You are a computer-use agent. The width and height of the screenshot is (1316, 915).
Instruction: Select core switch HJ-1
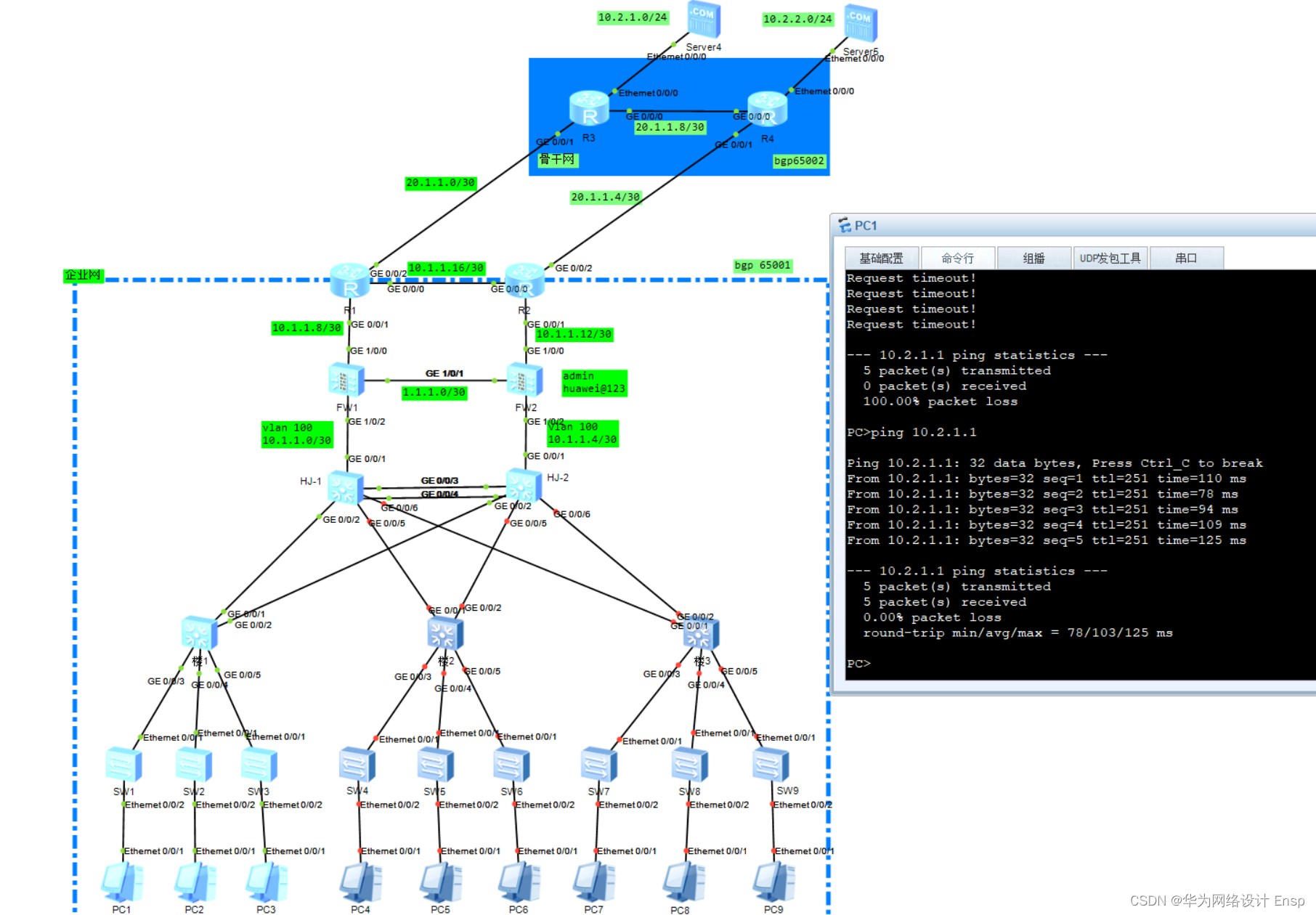pyautogui.click(x=345, y=487)
